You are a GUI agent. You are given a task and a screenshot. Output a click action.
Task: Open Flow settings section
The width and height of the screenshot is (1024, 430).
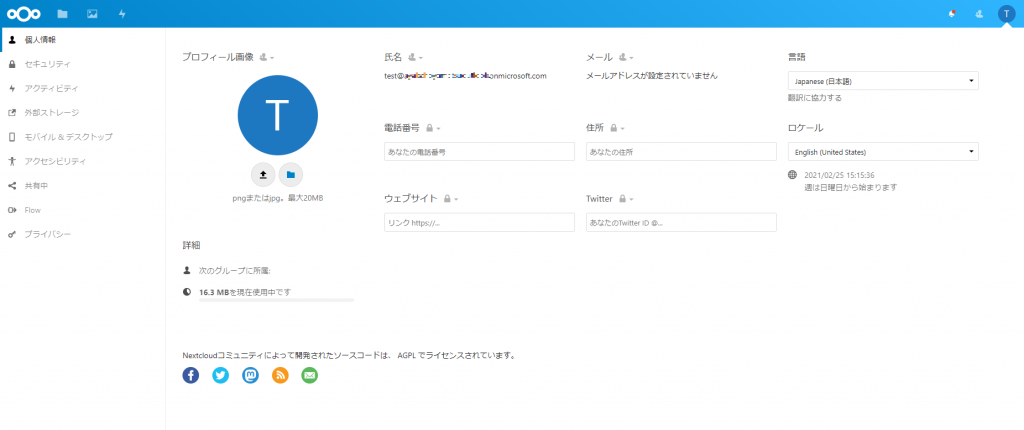[x=83, y=210]
